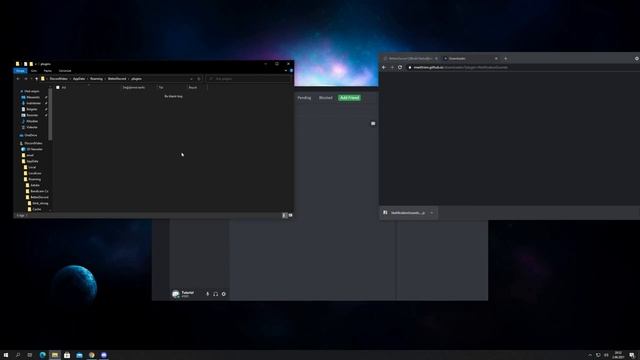Switch to Discord via taskbar icon

[x=104, y=355]
